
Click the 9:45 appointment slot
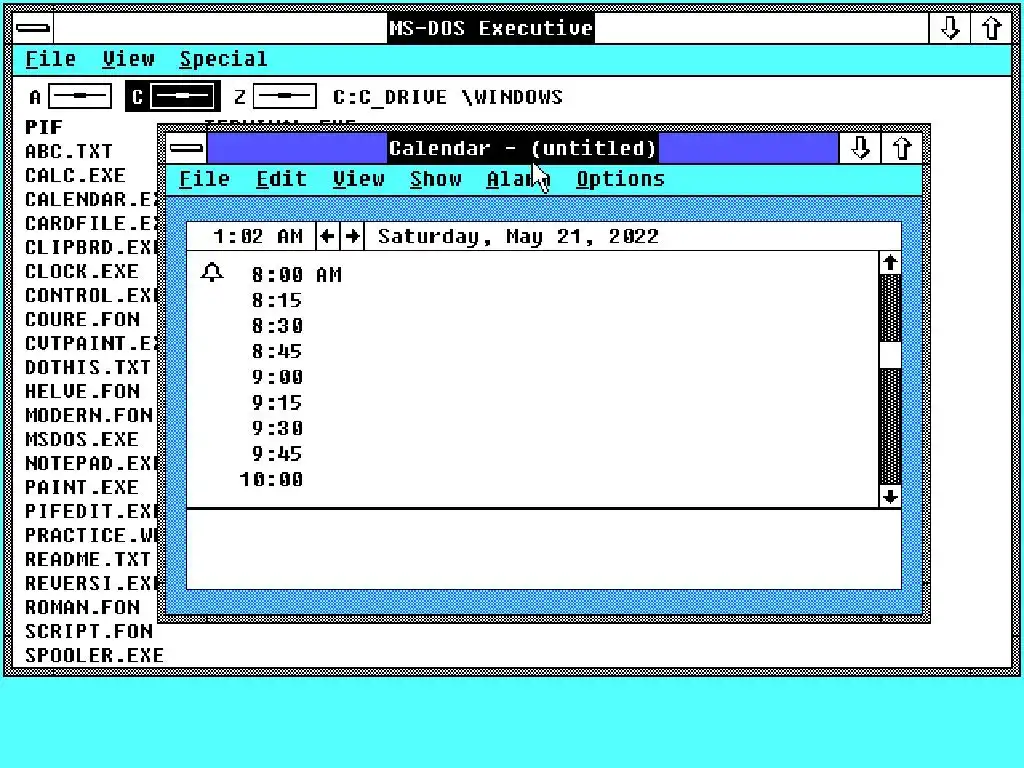(x=532, y=454)
